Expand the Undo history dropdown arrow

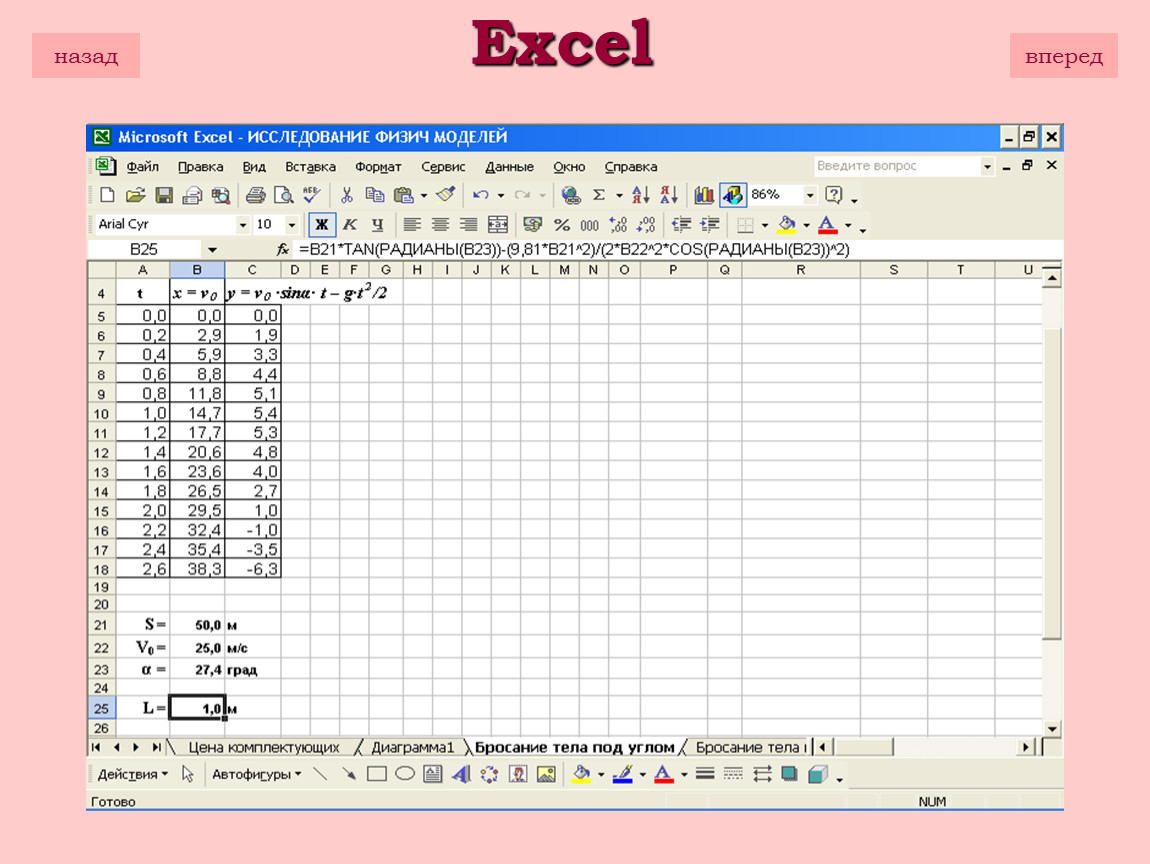click(501, 195)
